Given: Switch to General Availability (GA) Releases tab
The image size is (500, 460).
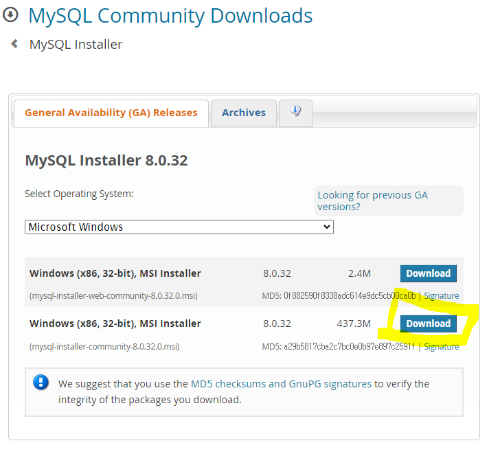Looking at the screenshot, I should pyautogui.click(x=111, y=113).
